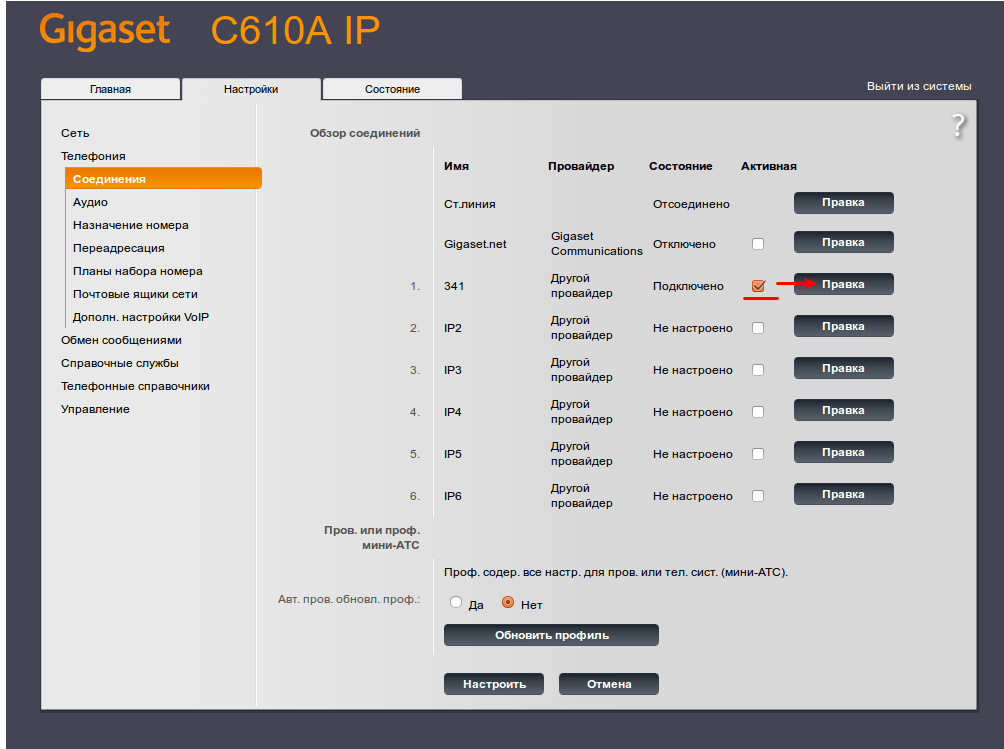The width and height of the screenshot is (1004, 749).
Task: Open the Справочные службы section
Action: (x=120, y=364)
